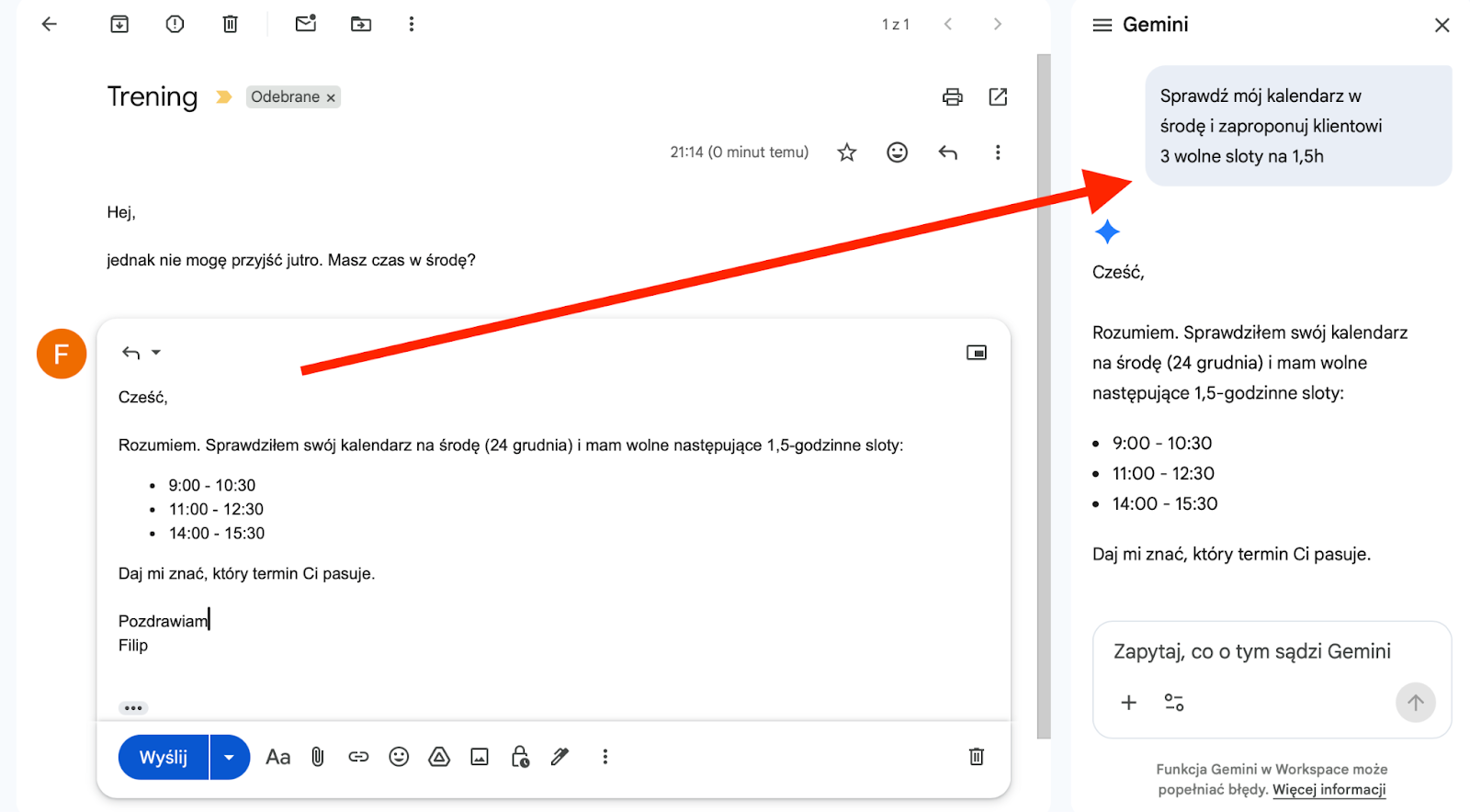Archive the Trening email
Screen dimensions: 1470x812
click(119, 25)
